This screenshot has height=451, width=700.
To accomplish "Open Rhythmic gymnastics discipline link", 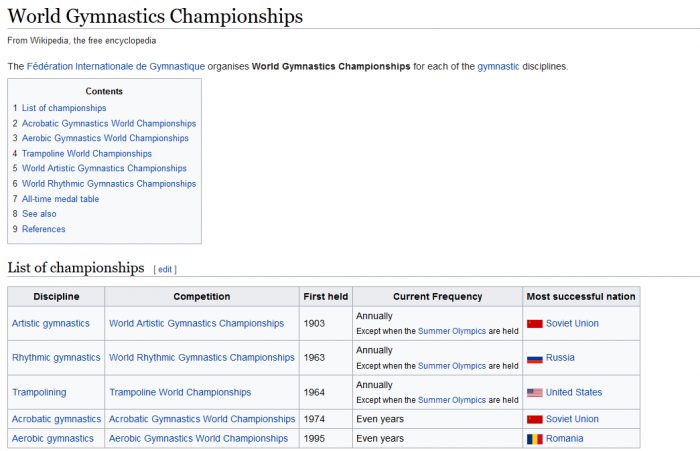I will [56, 358].
